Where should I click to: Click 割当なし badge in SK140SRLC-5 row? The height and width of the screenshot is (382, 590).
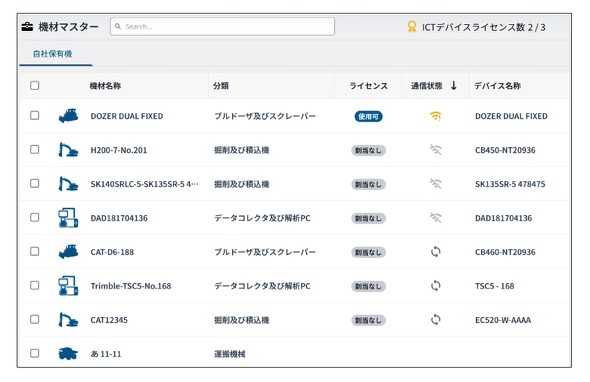click(x=368, y=184)
